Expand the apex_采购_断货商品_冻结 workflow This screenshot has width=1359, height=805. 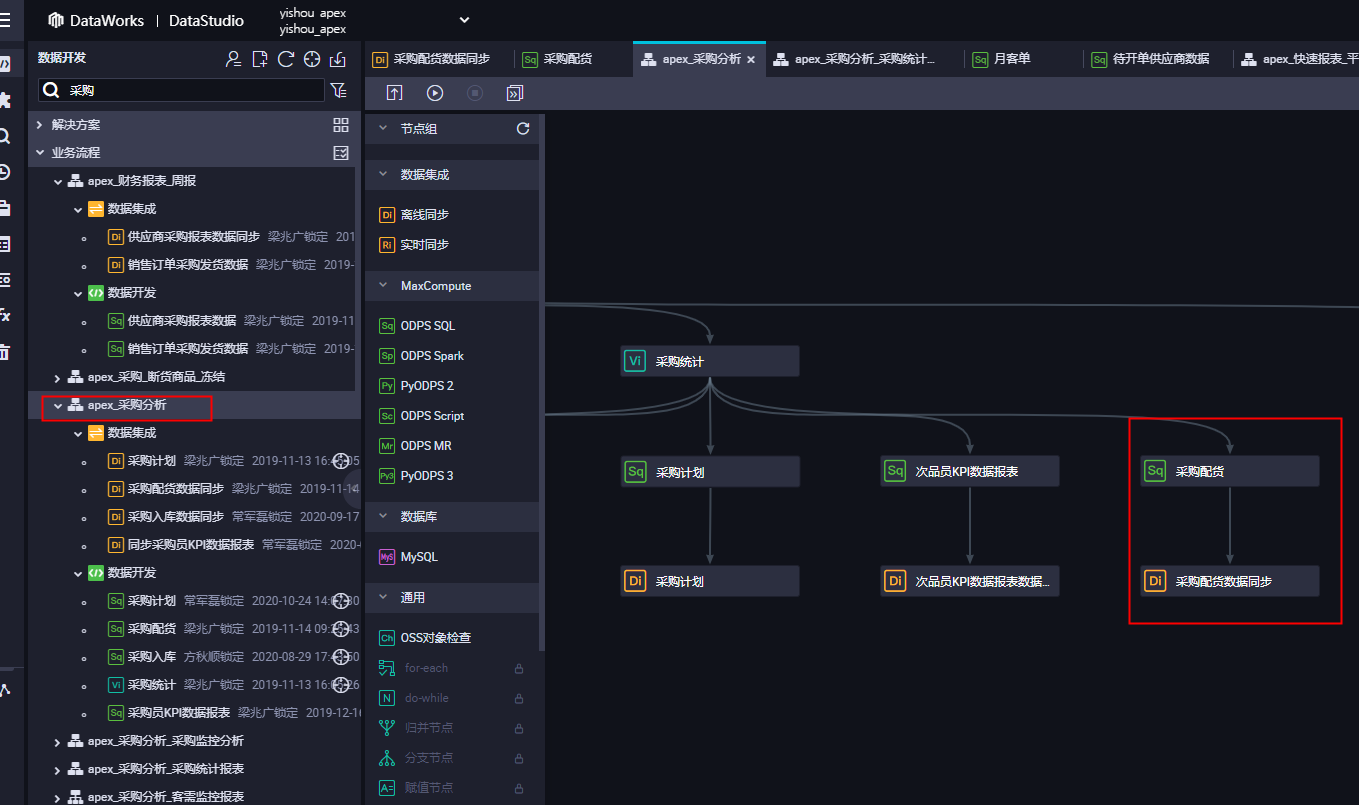point(58,377)
